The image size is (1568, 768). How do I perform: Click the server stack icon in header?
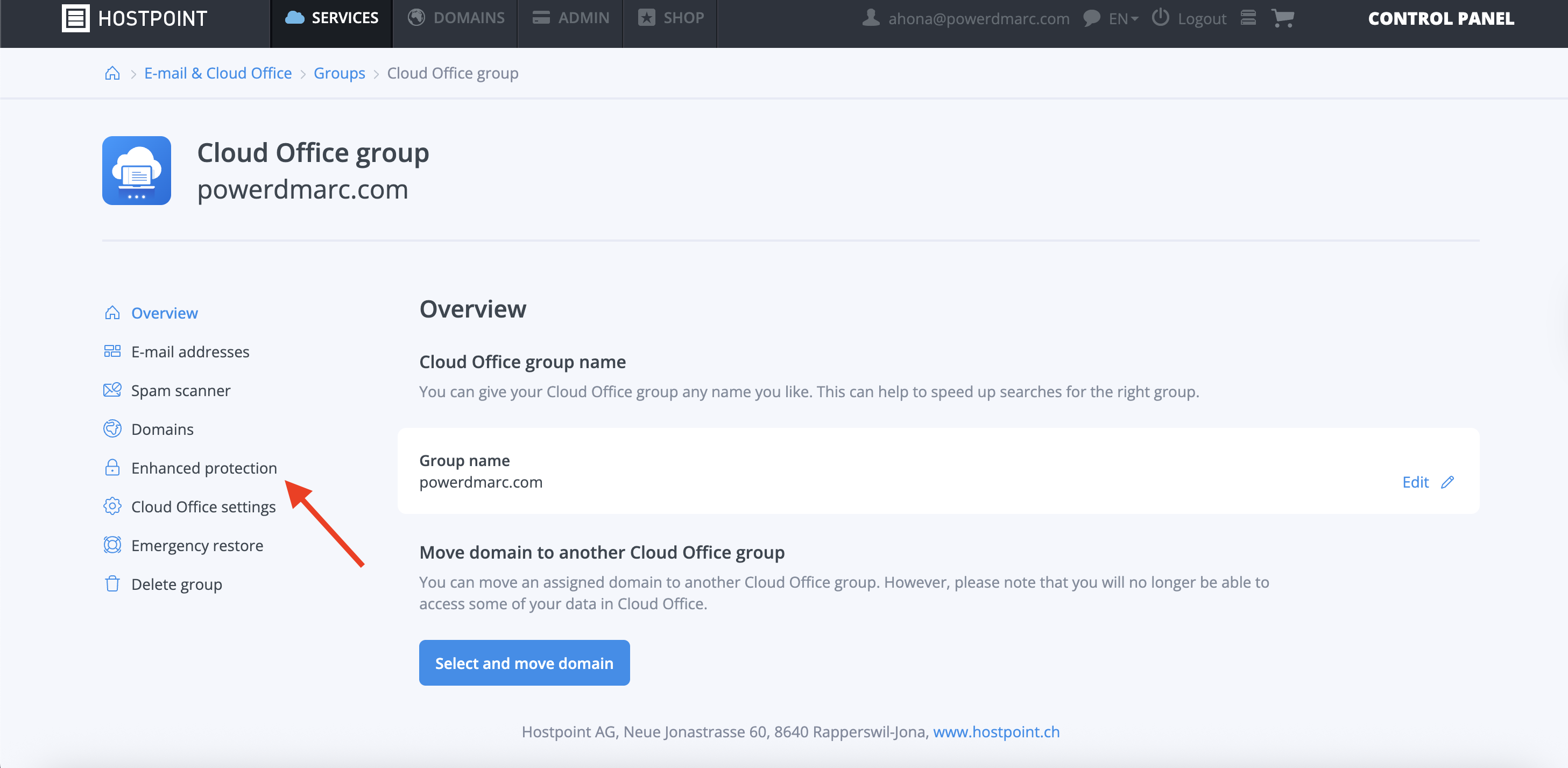click(1248, 18)
